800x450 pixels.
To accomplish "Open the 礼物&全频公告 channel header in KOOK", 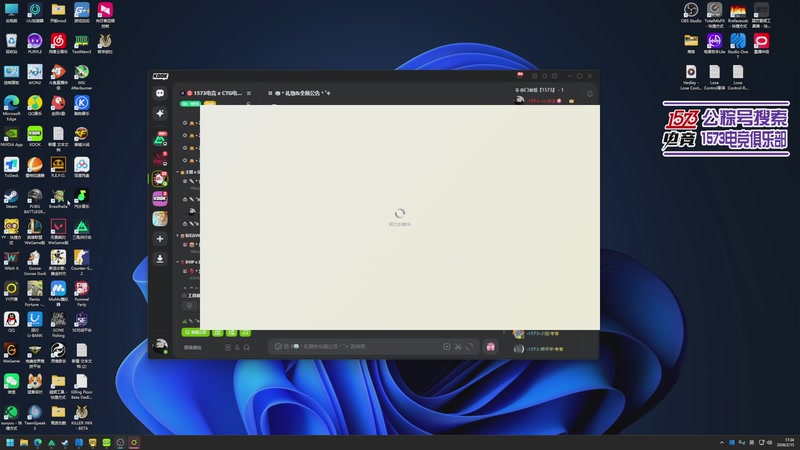I will click(x=299, y=93).
